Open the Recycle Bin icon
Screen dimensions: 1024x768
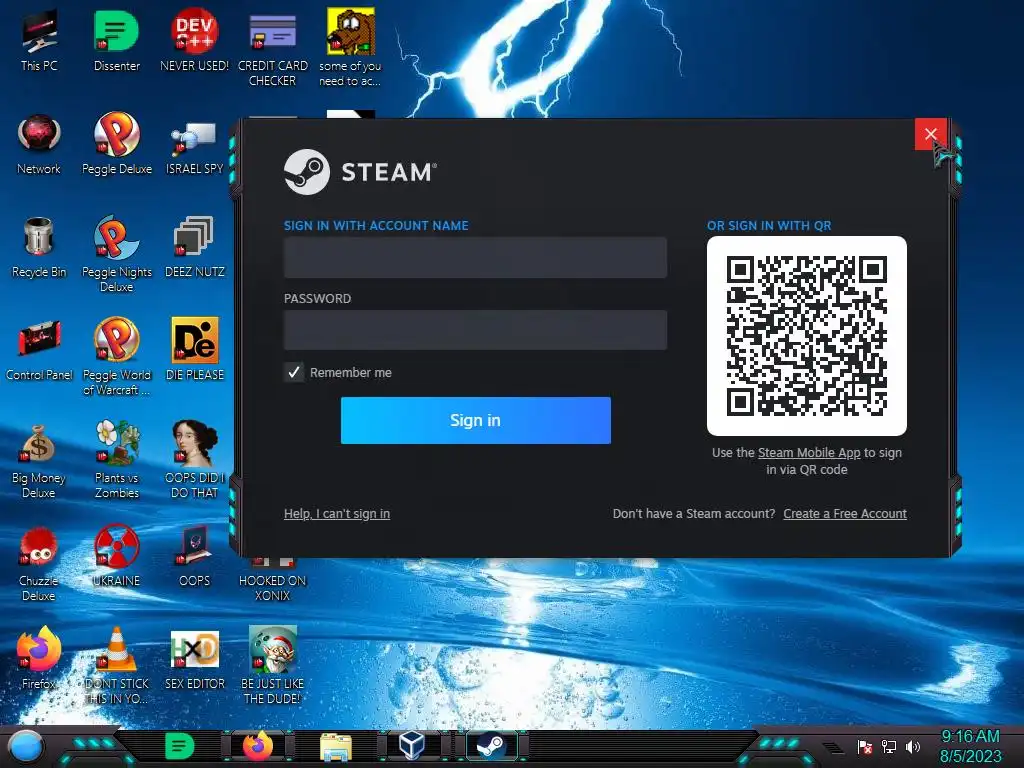pyautogui.click(x=39, y=247)
